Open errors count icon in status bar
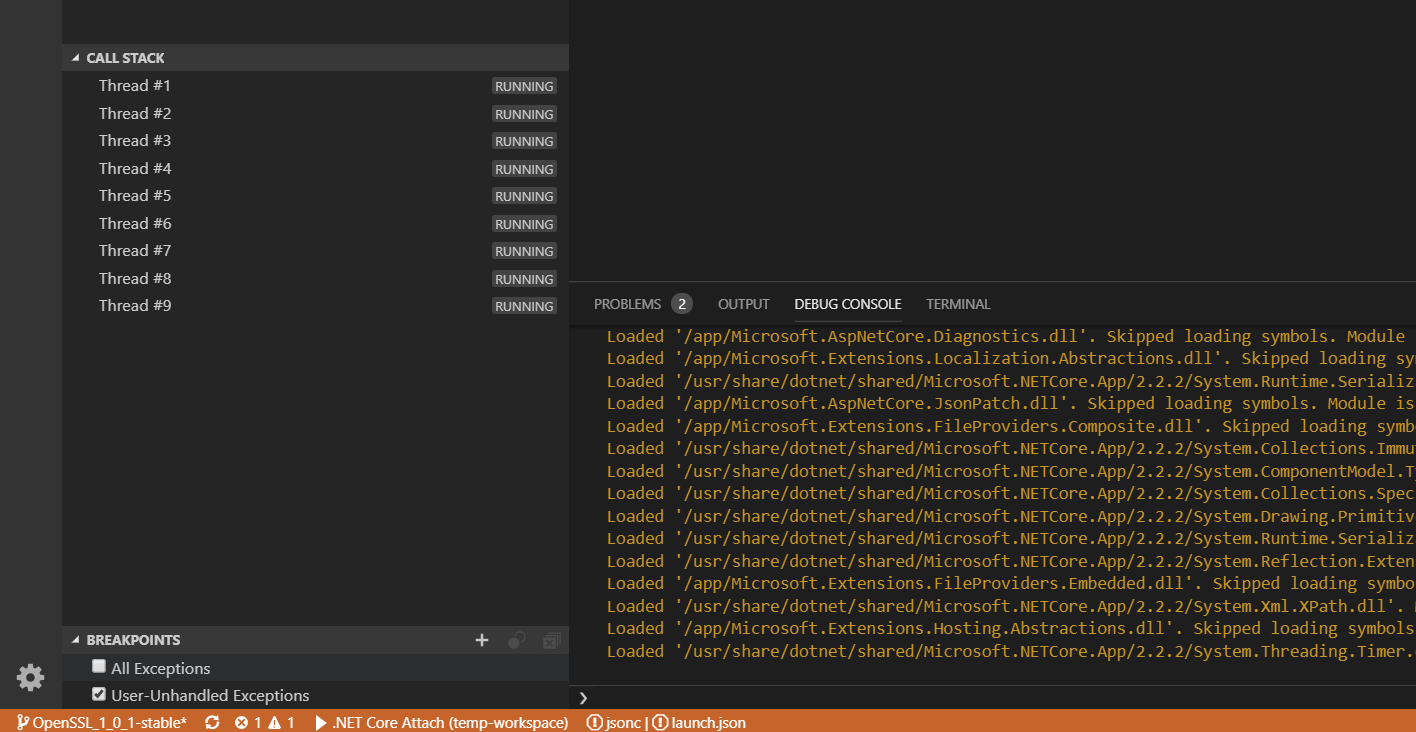Screen dimensions: 1416x732 [x=241, y=722]
